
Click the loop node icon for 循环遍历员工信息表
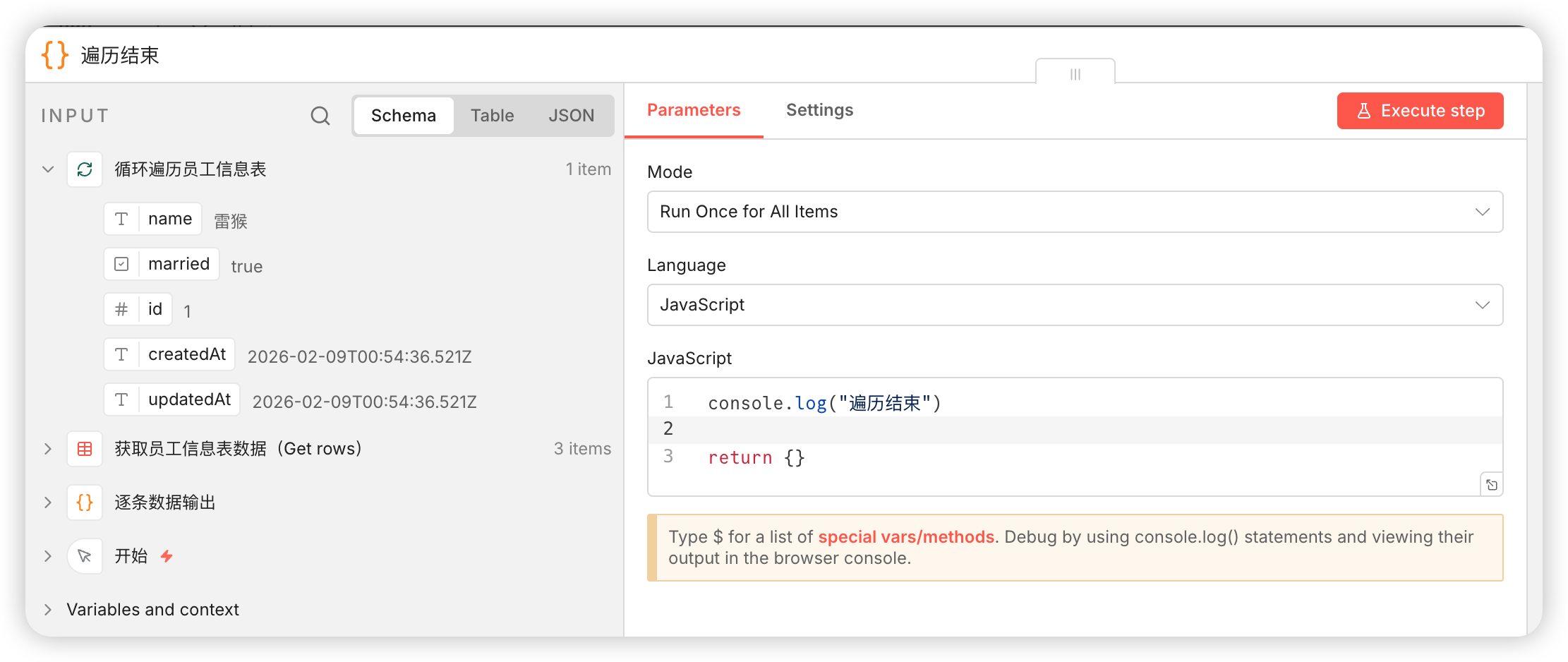85,169
